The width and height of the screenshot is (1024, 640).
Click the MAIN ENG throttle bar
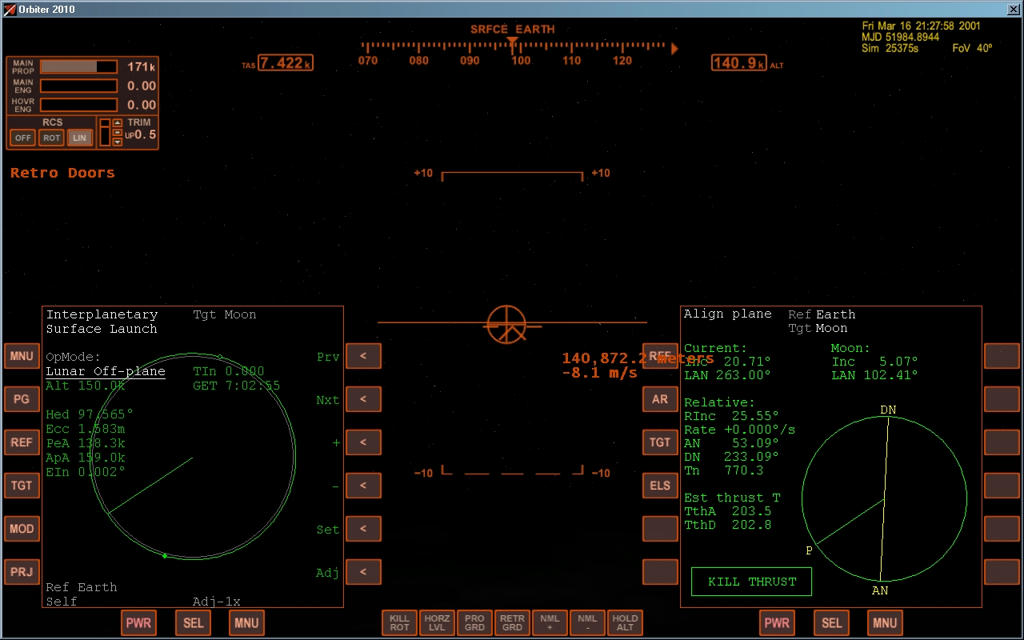[x=79, y=86]
